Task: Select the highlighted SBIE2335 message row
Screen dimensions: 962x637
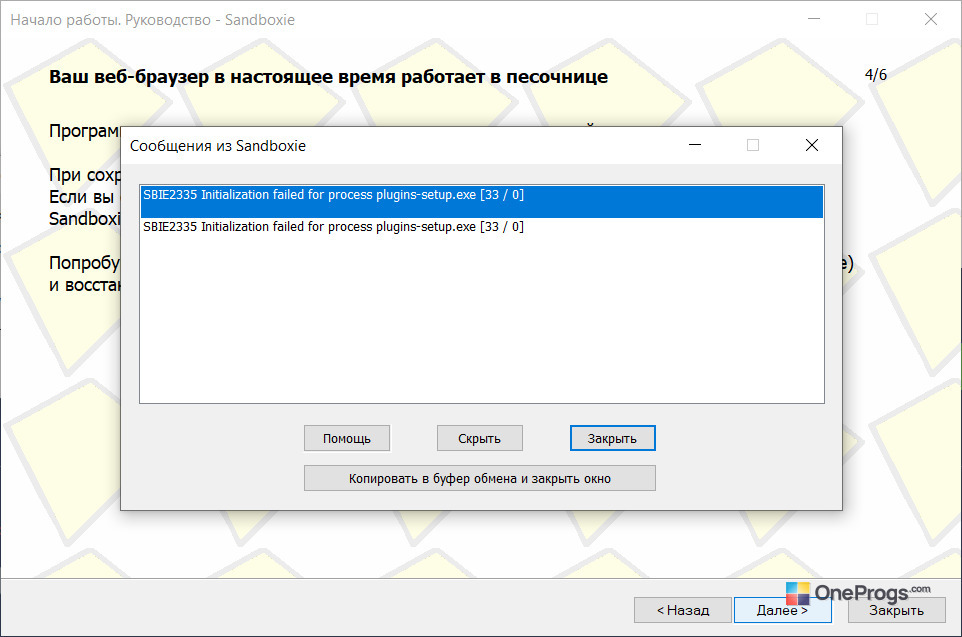Action: [482, 201]
